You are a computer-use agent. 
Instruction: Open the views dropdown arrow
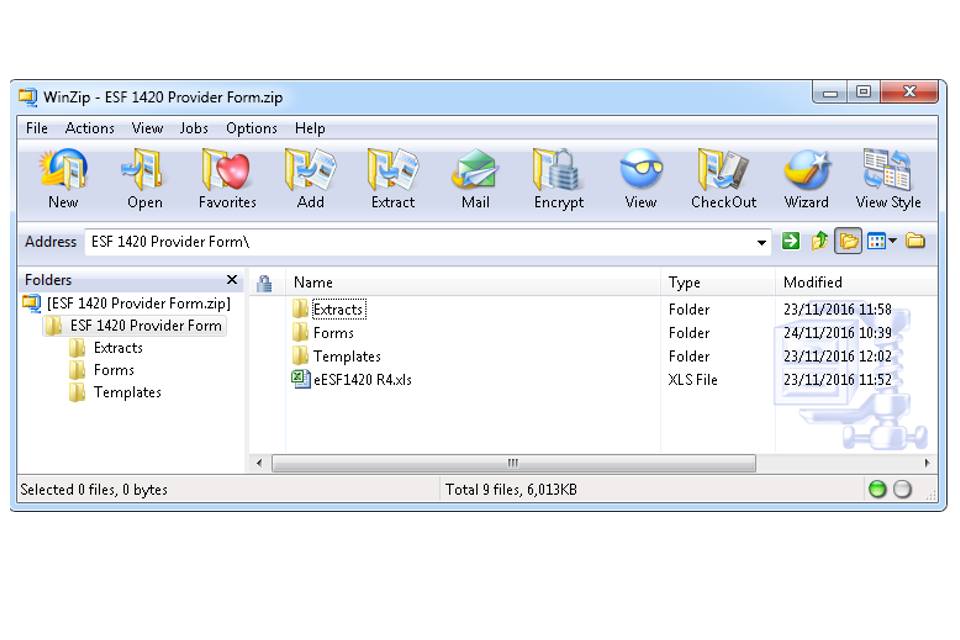tap(893, 241)
